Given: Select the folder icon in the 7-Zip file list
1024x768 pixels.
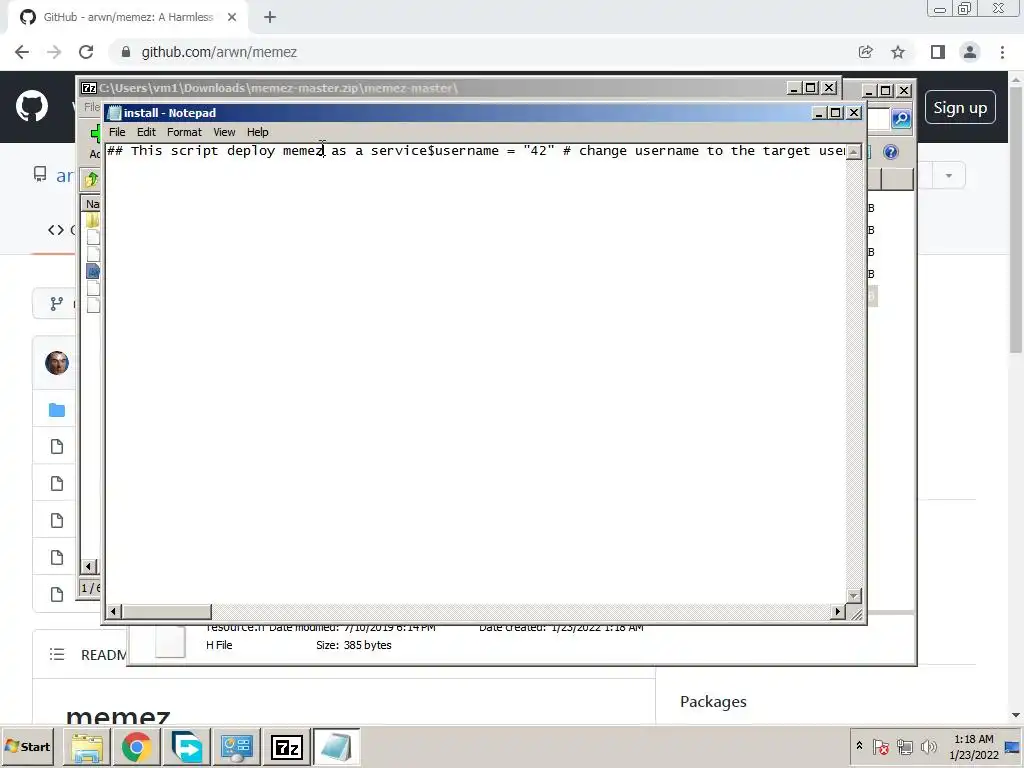Looking at the screenshot, I should click(93, 221).
